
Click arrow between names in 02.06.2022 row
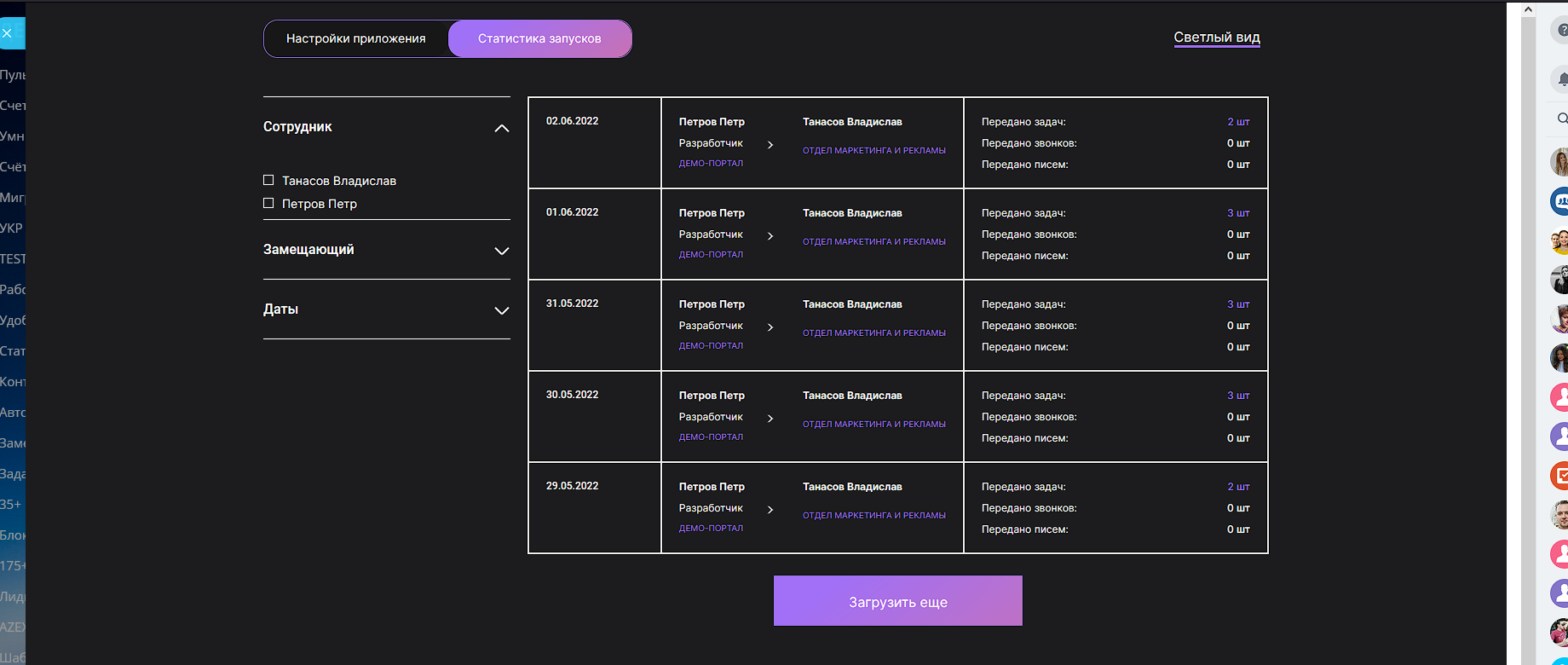pyautogui.click(x=770, y=145)
